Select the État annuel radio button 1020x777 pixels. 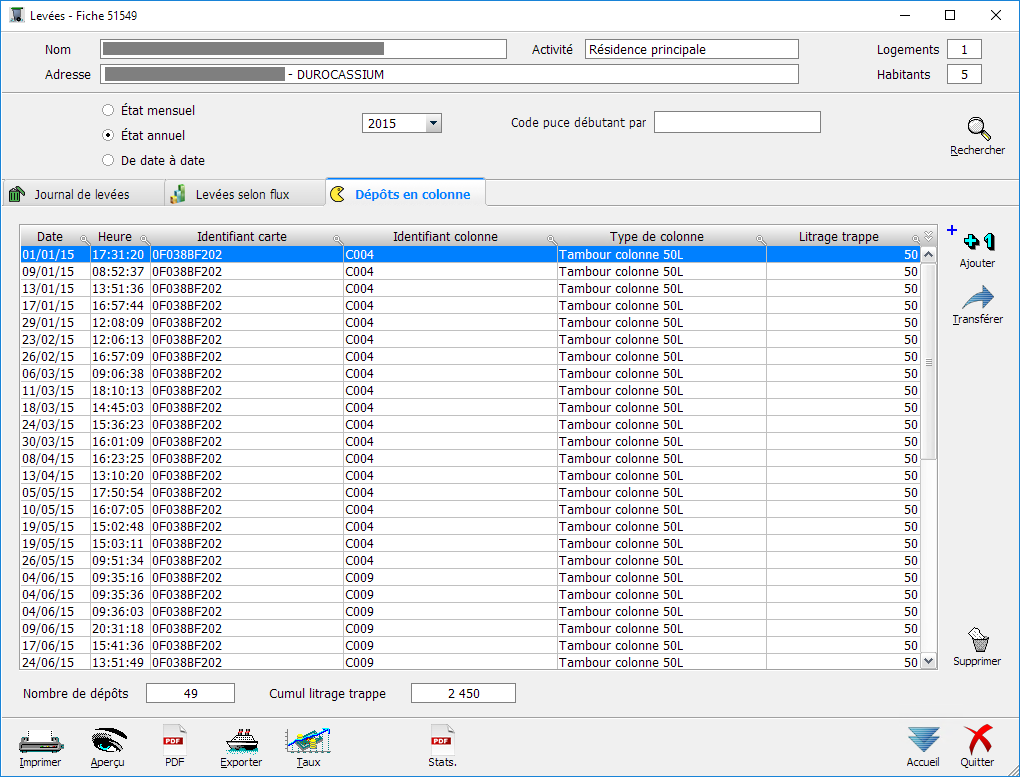[109, 135]
